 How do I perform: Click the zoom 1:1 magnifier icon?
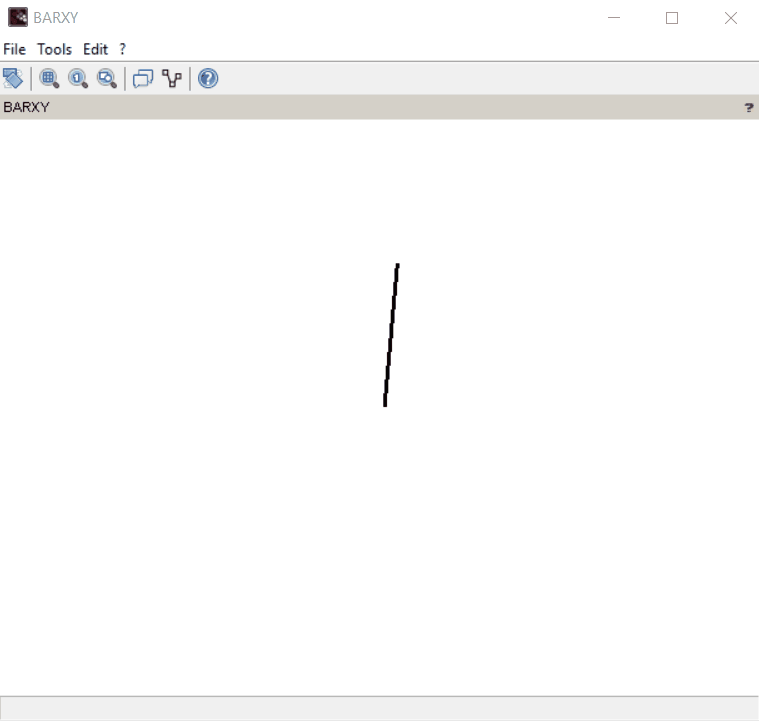pos(78,78)
